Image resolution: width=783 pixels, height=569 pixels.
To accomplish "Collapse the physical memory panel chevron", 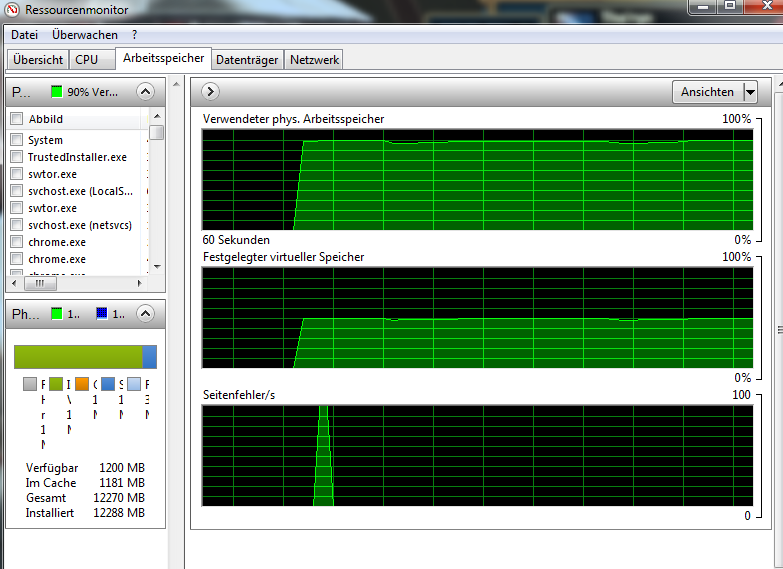I will tap(145, 314).
